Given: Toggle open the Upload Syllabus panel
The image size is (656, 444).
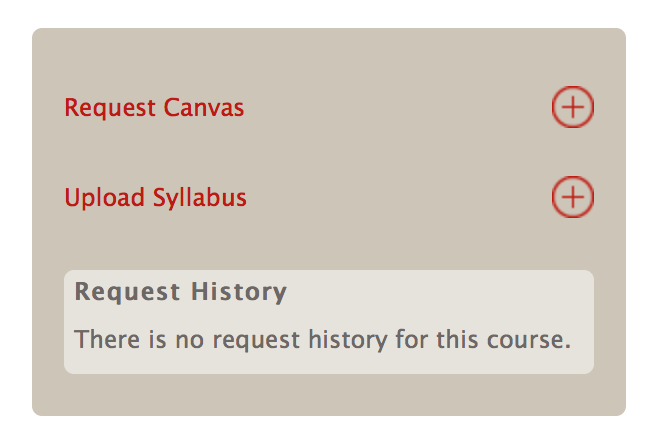Looking at the screenshot, I should 572,197.
